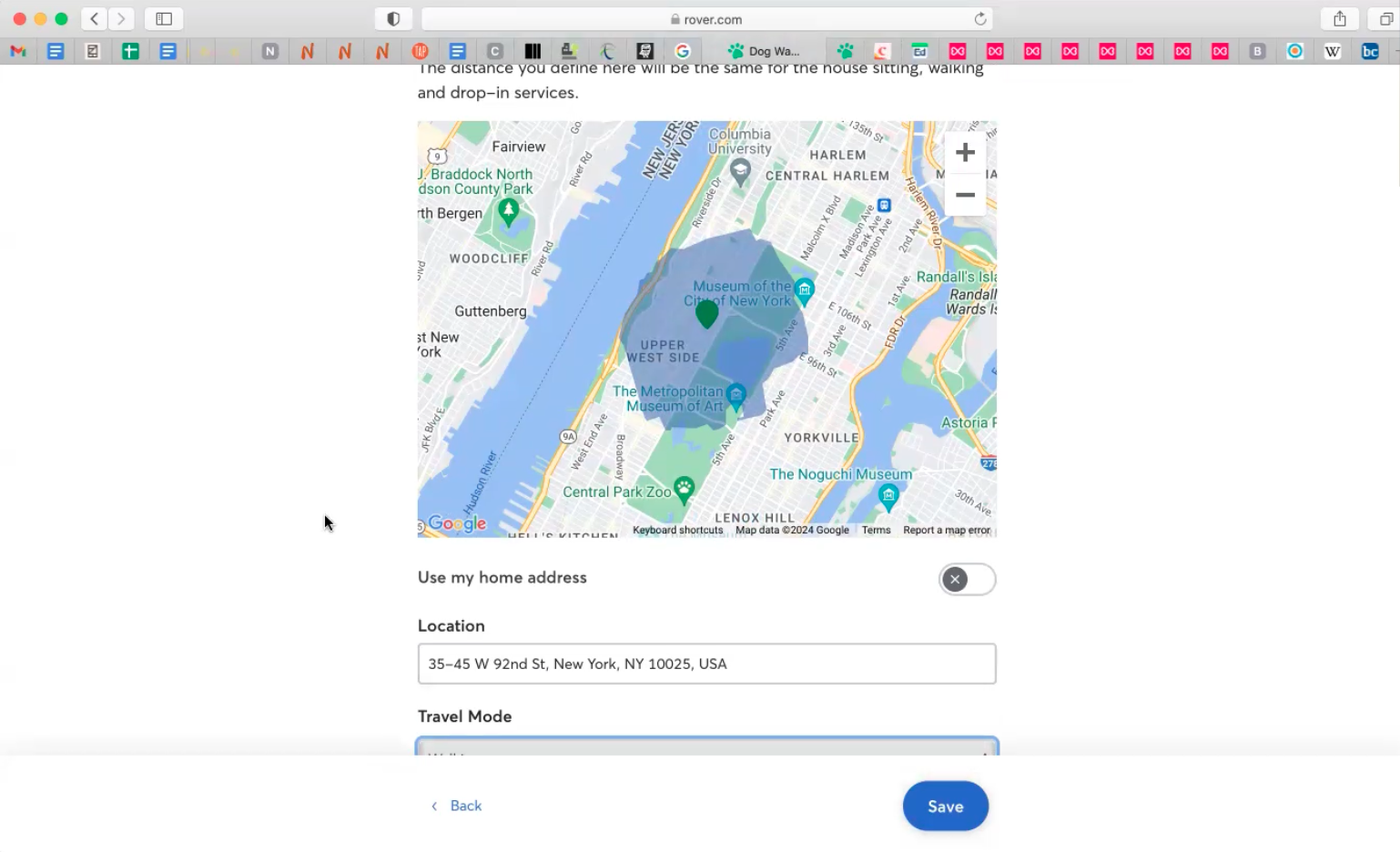Image resolution: width=1400 pixels, height=852 pixels.
Task: Click the Columbia University map marker
Action: [741, 171]
